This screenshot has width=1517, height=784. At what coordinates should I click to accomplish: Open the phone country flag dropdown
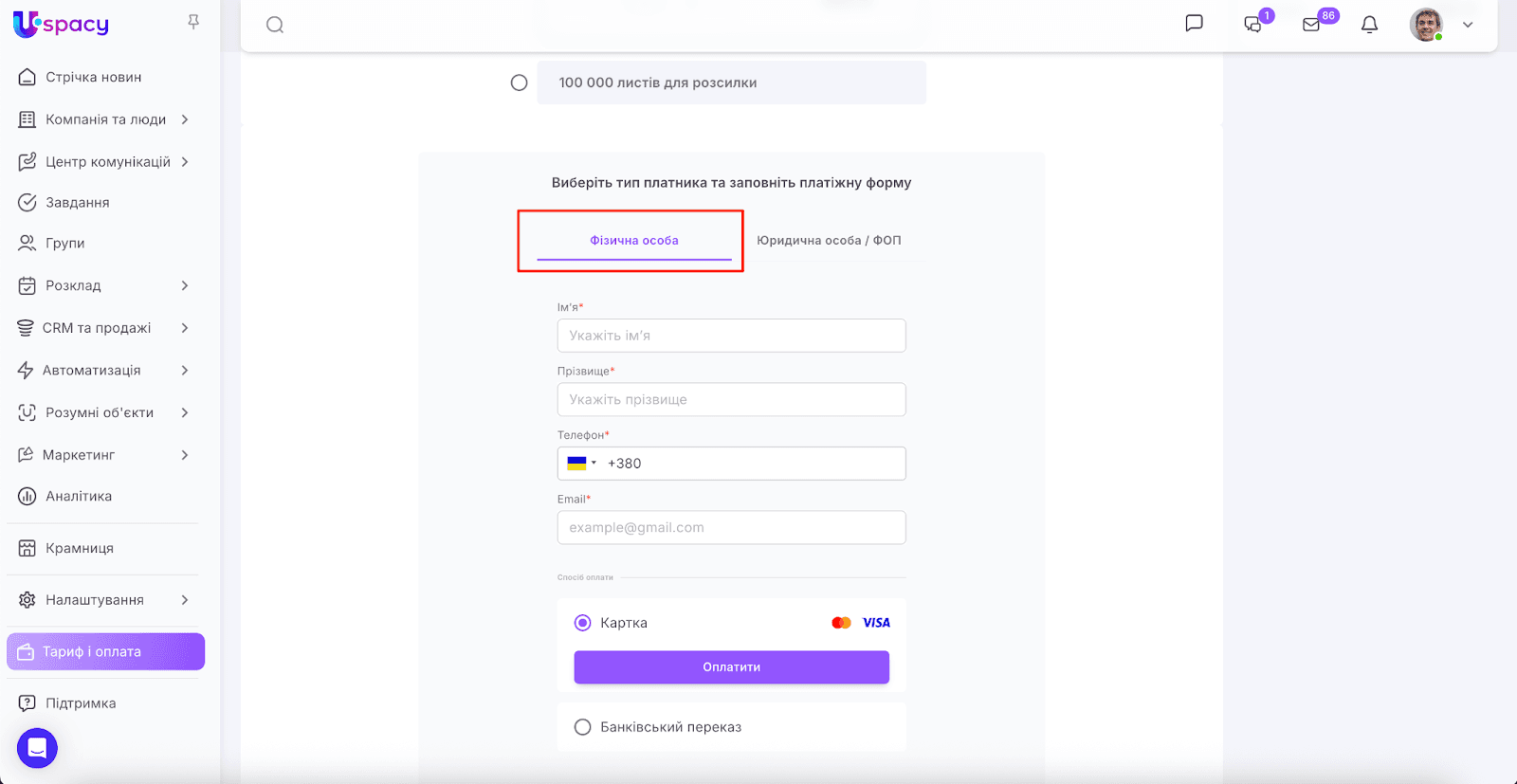[x=581, y=464]
